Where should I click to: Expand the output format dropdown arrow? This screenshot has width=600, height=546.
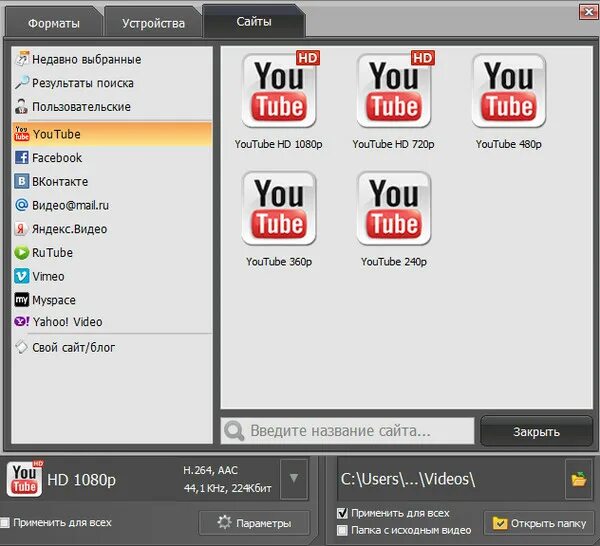[293, 479]
